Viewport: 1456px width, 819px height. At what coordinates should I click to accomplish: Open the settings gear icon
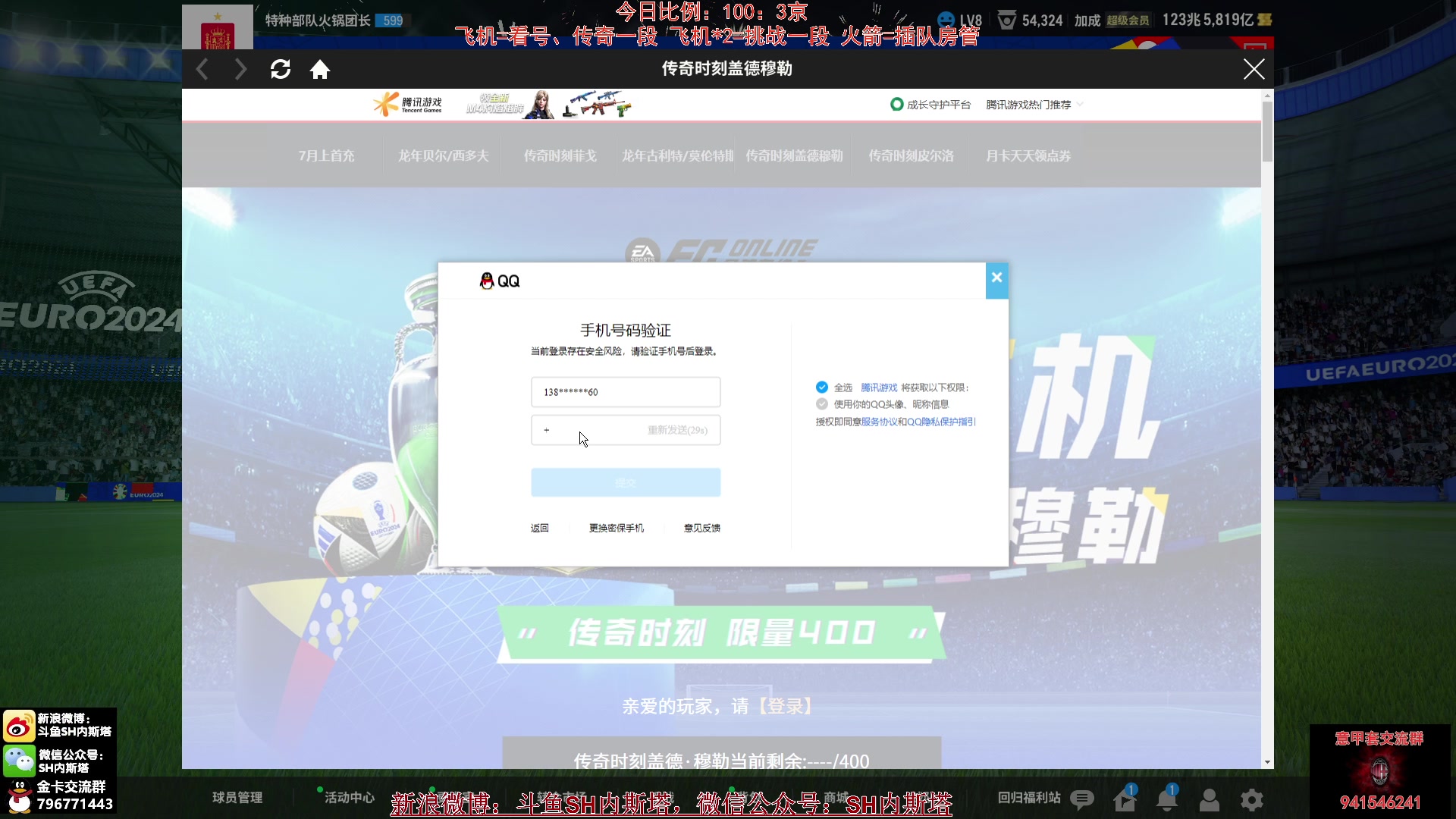click(1251, 799)
